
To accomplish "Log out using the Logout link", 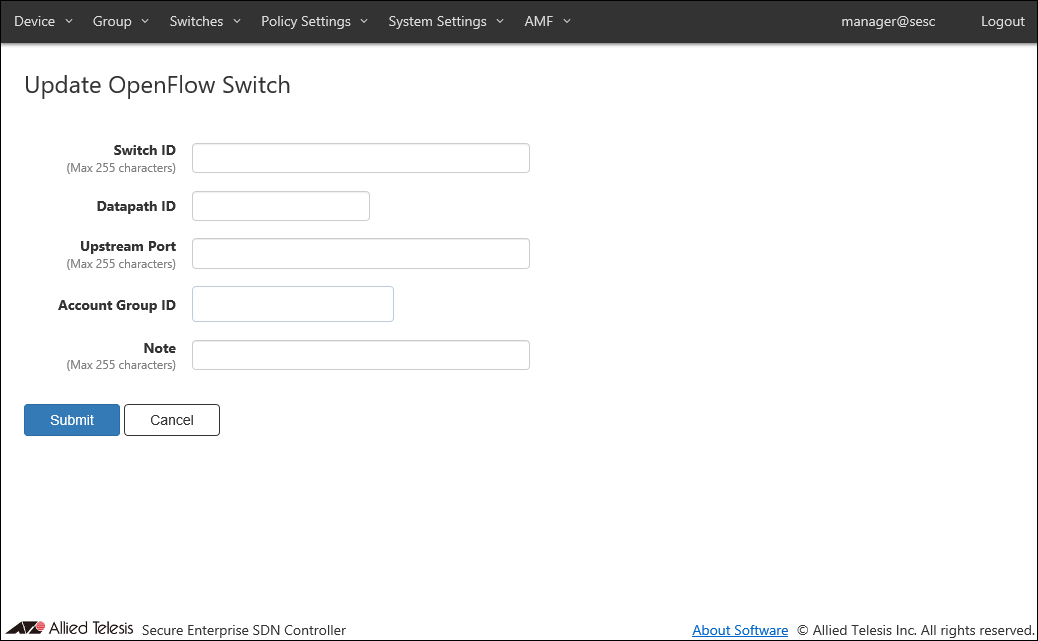I will click(x=1002, y=21).
